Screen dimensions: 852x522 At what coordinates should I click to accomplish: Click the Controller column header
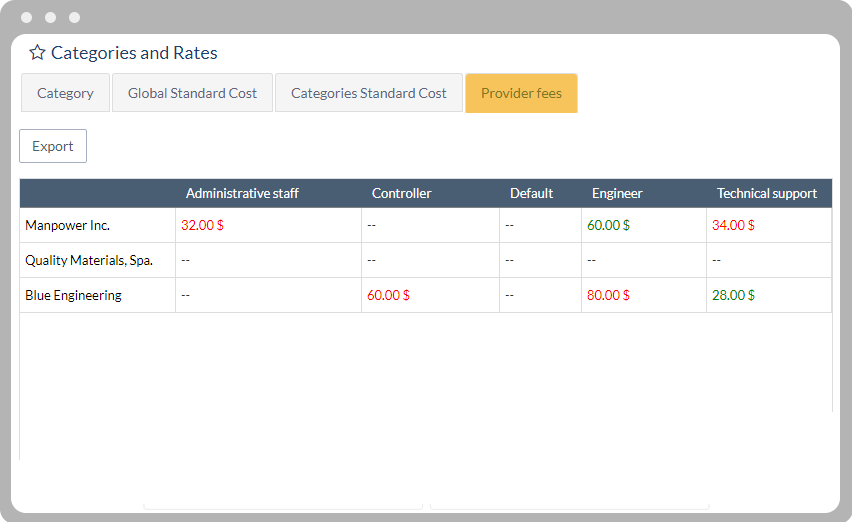click(401, 193)
